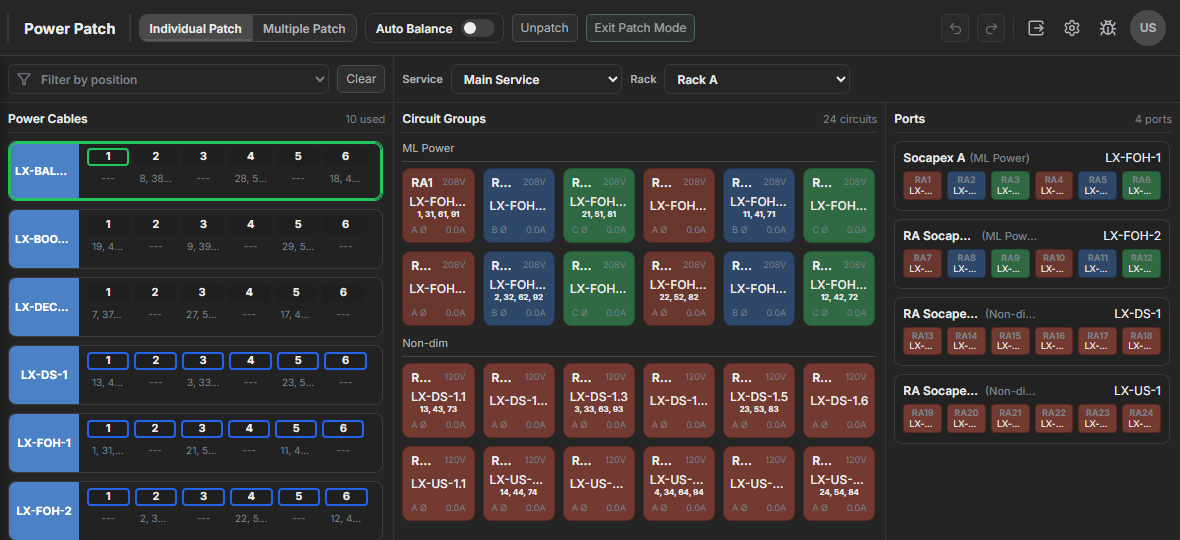Select the LX-BAL power cable label

[x=44, y=171]
